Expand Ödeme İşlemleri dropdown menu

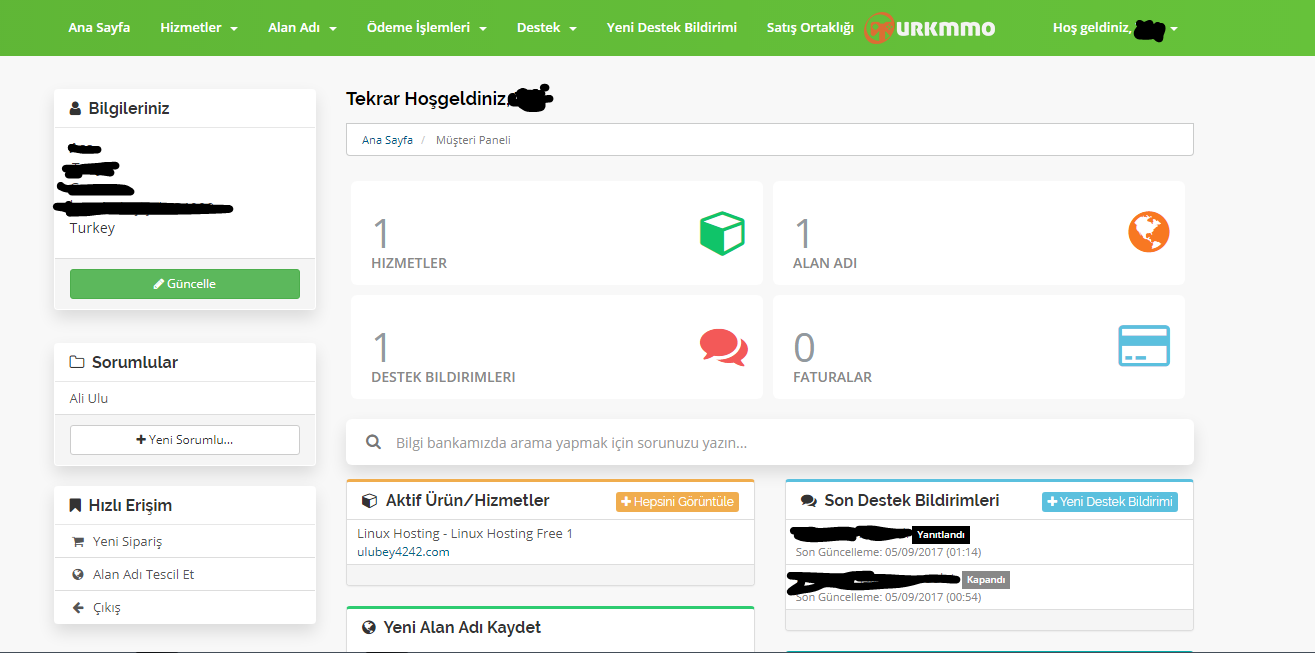(x=426, y=28)
